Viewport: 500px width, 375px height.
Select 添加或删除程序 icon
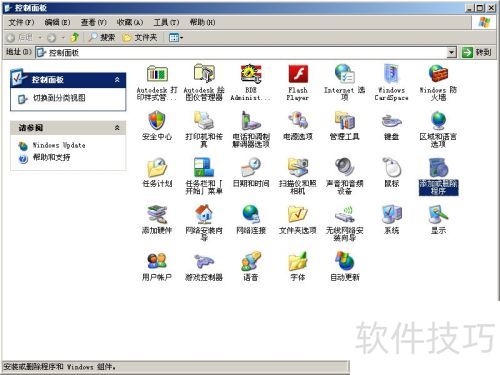pos(438,167)
